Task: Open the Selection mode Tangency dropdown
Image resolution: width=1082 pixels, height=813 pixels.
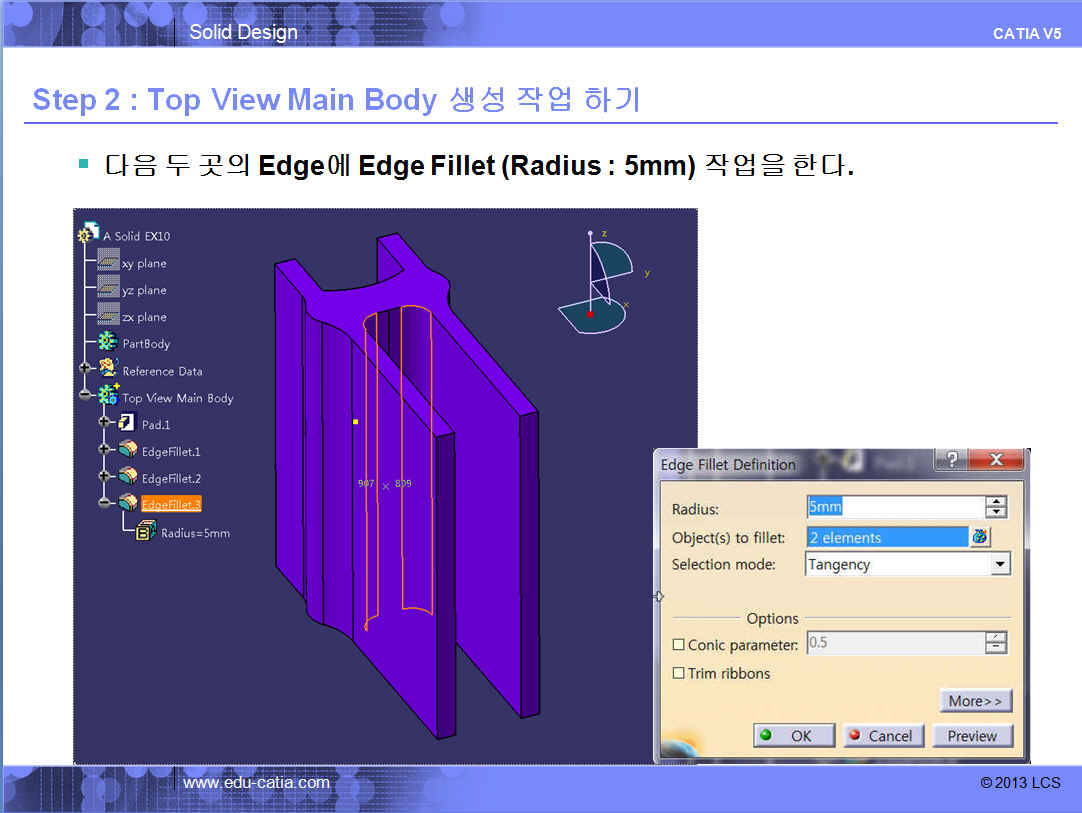Action: [x=1000, y=564]
